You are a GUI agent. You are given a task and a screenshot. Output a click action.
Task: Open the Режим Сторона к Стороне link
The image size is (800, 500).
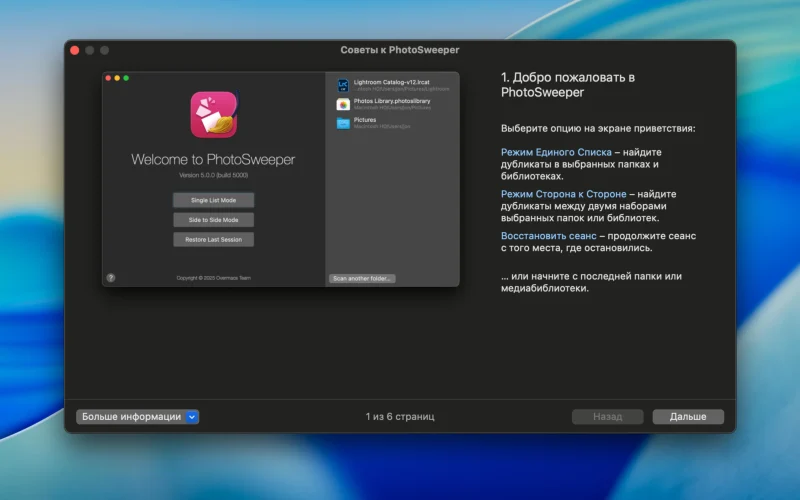tap(563, 194)
